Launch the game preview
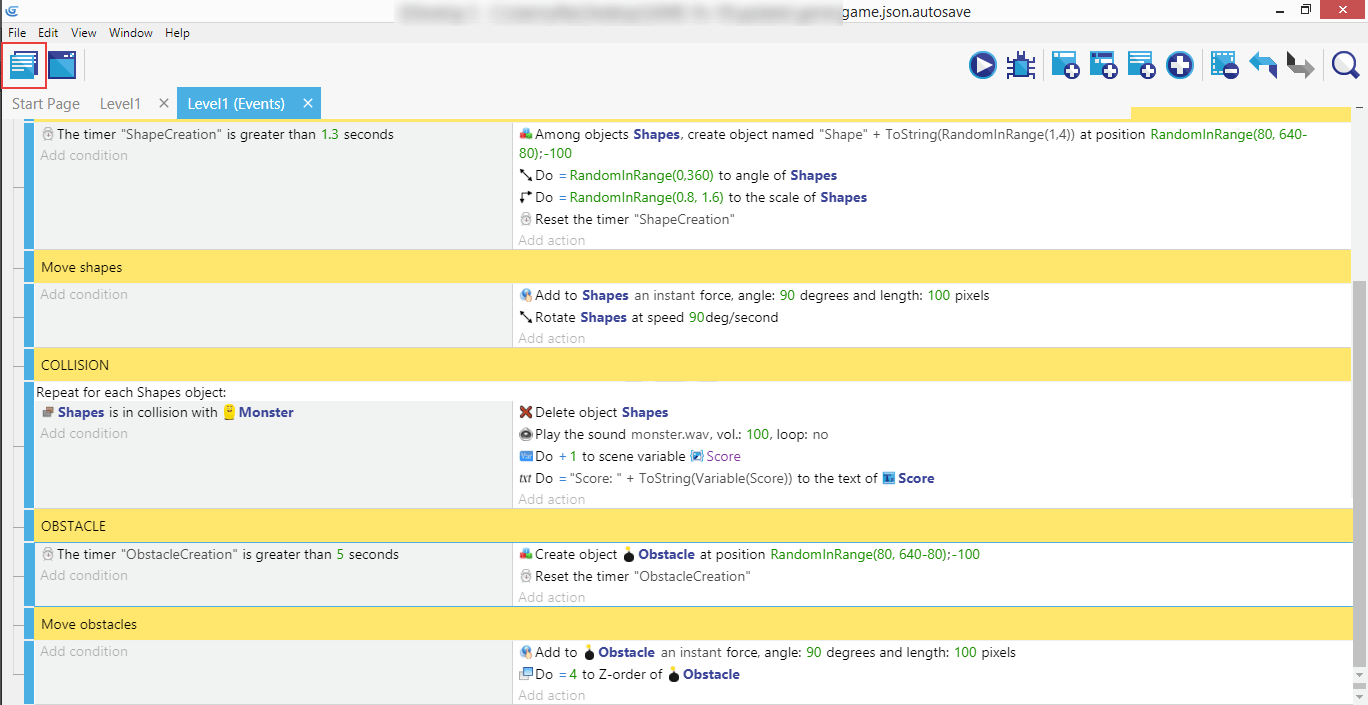The image size is (1368, 705). pos(982,66)
